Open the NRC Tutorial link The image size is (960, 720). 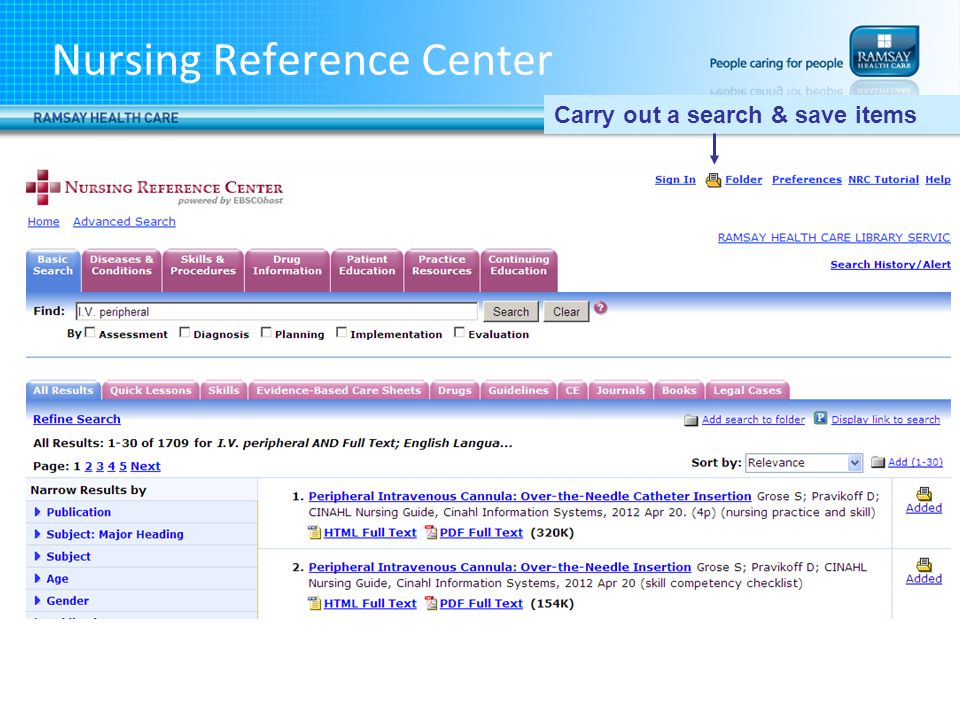click(883, 179)
